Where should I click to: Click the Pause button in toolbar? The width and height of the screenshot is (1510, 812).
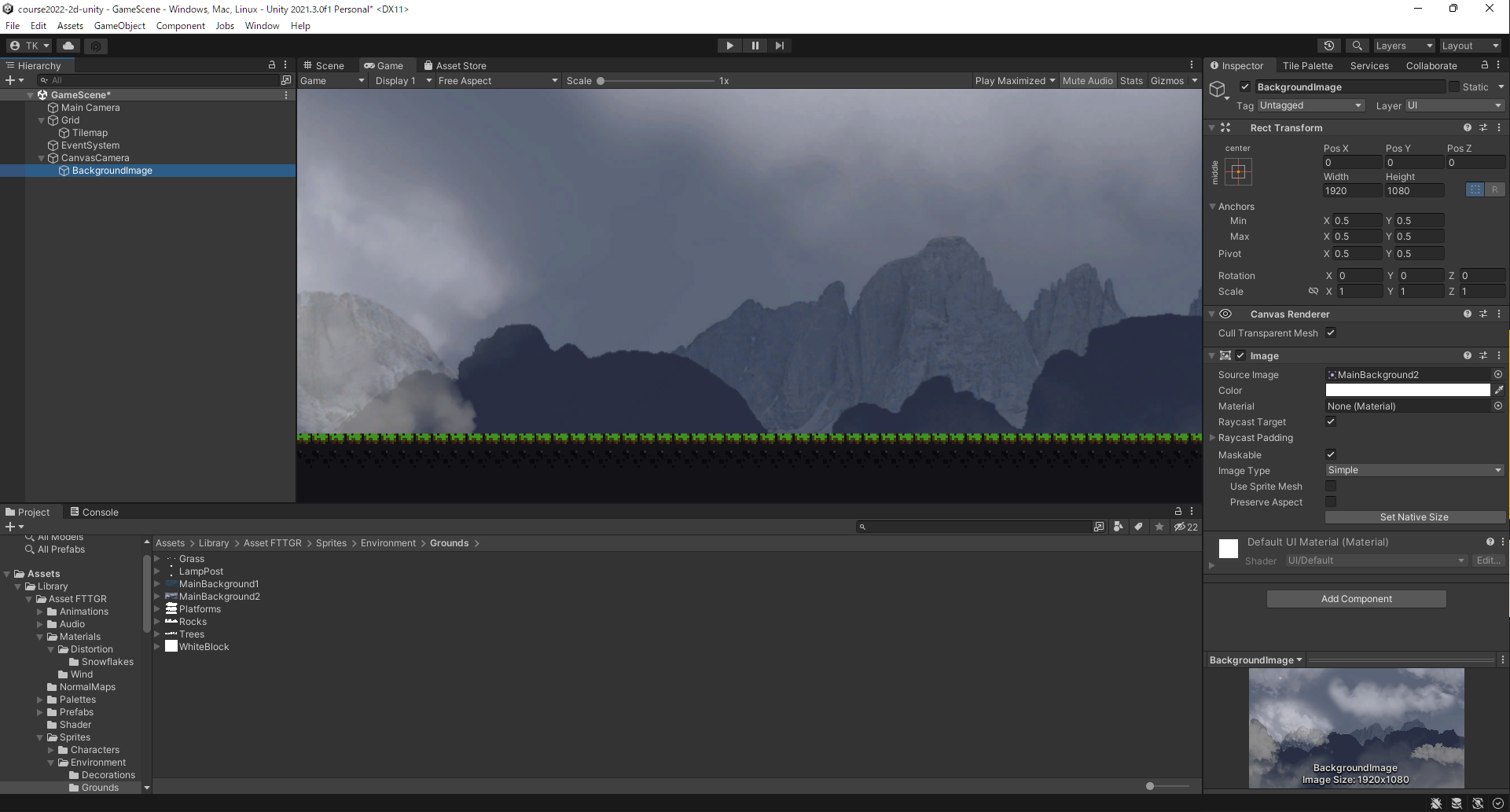pos(755,46)
